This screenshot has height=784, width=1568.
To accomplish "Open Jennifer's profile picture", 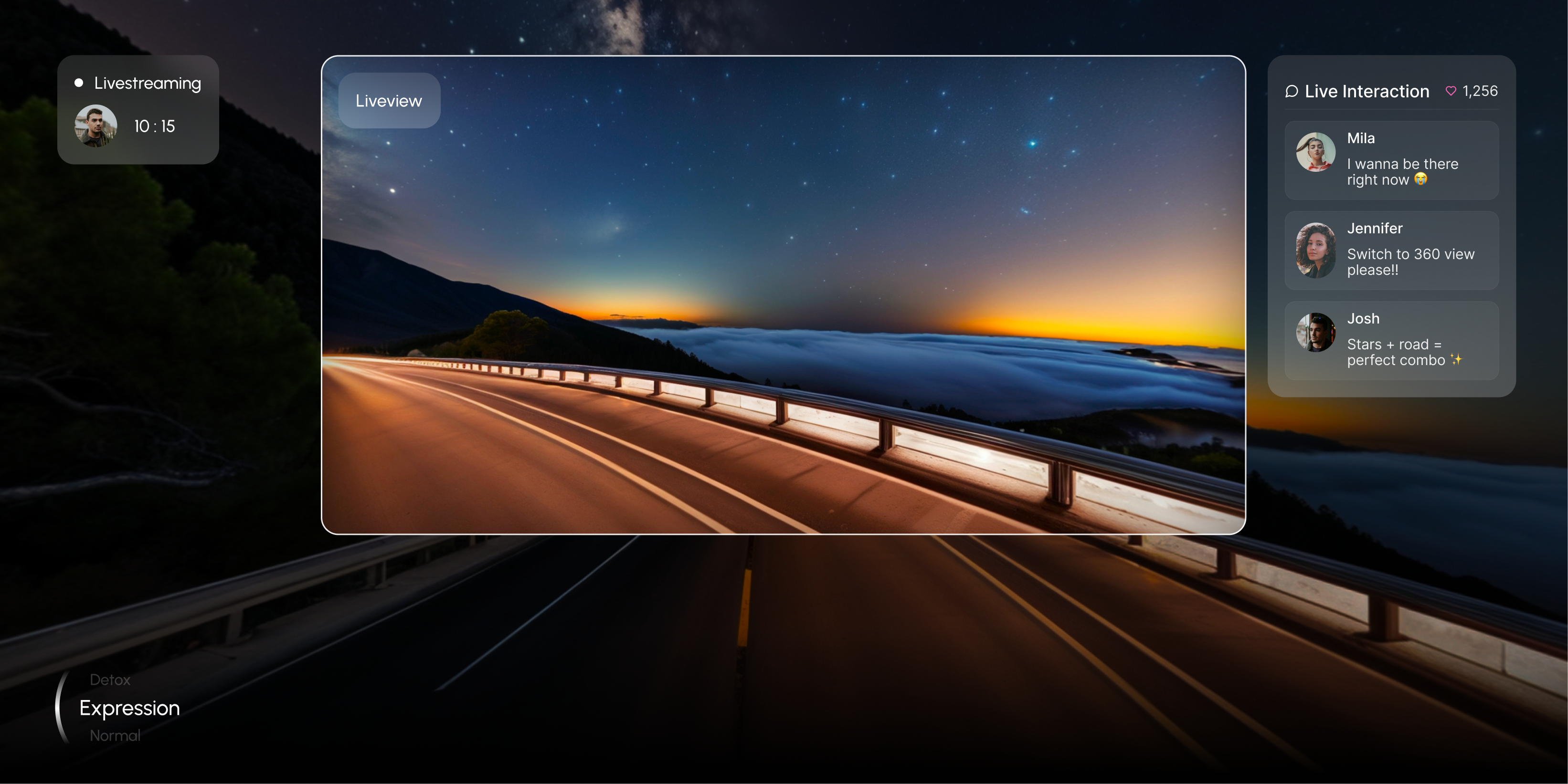I will point(1315,250).
